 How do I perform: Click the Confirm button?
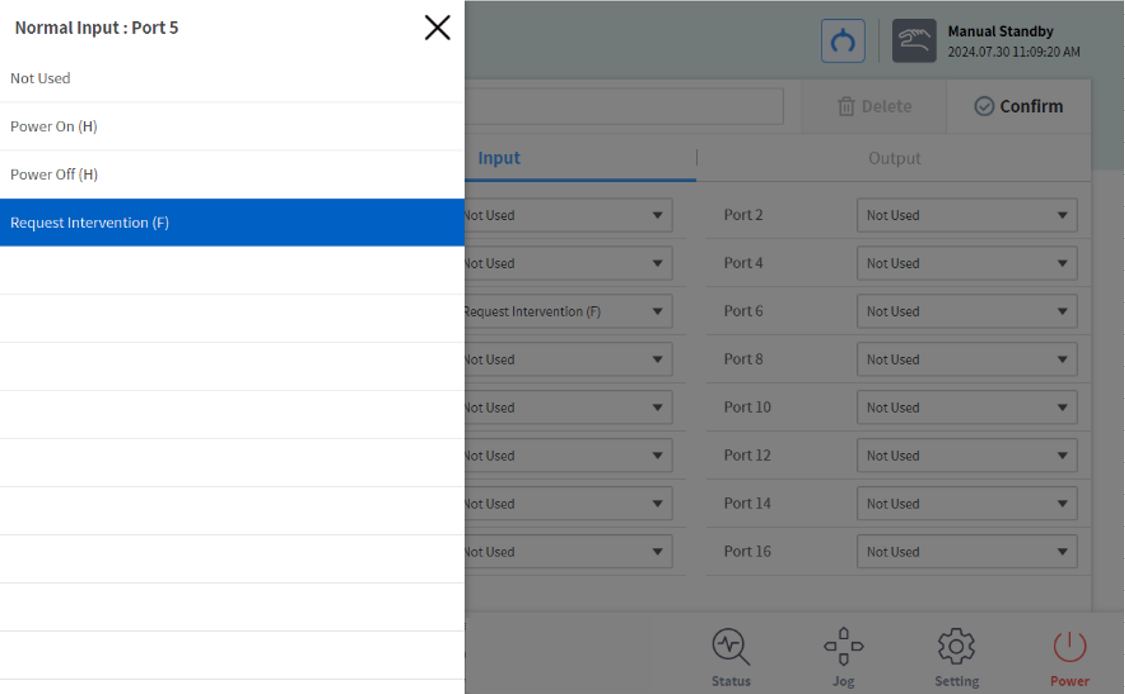(x=1018, y=106)
